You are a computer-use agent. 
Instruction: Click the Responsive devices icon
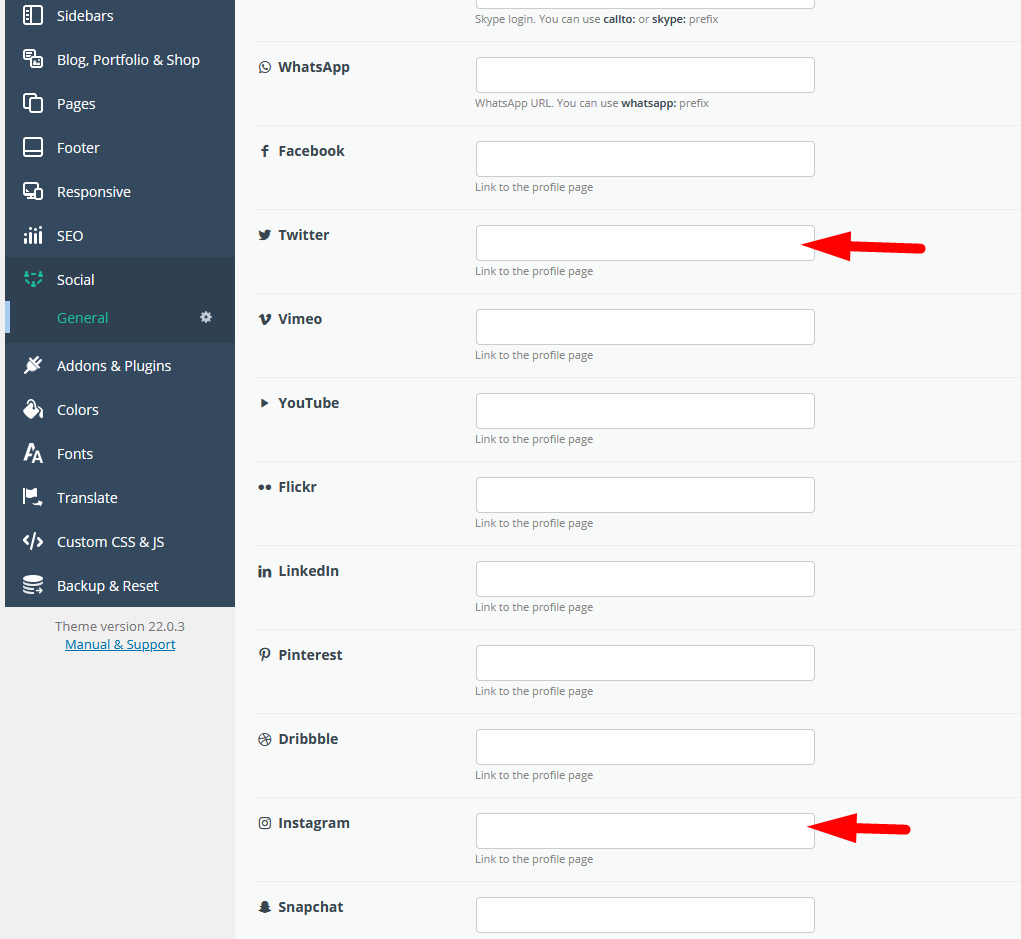(33, 191)
